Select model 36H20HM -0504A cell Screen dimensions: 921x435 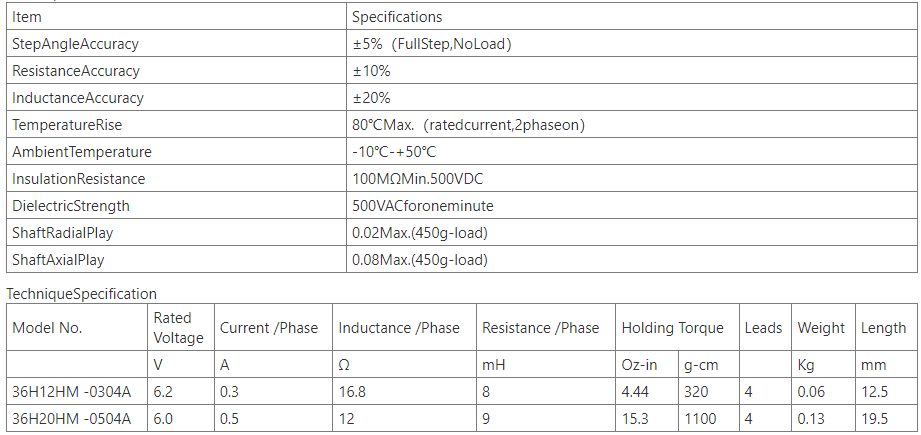click(77, 419)
